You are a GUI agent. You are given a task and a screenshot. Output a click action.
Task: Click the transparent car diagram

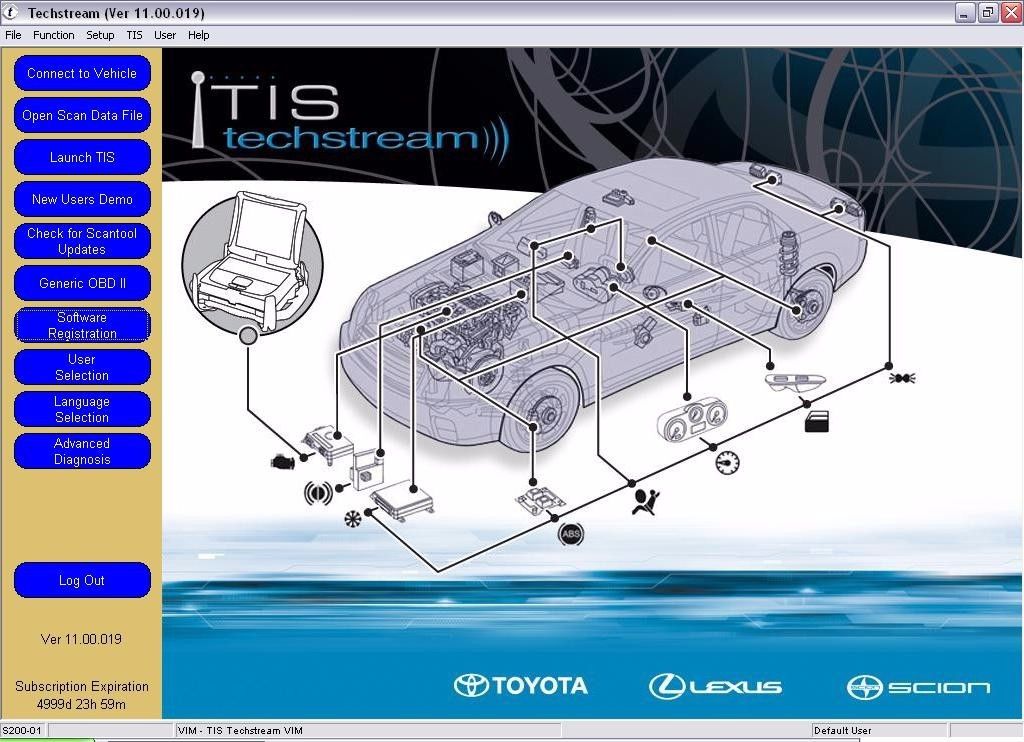[x=604, y=307]
